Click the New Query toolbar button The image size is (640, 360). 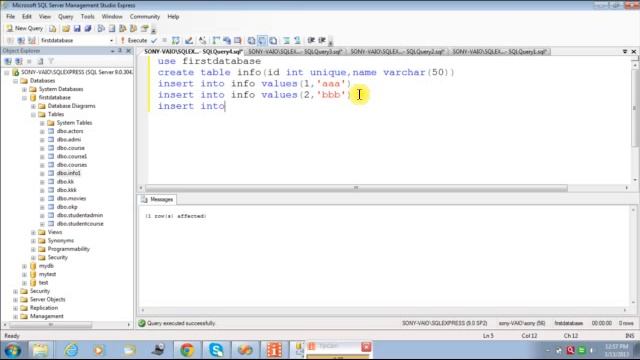pos(24,28)
